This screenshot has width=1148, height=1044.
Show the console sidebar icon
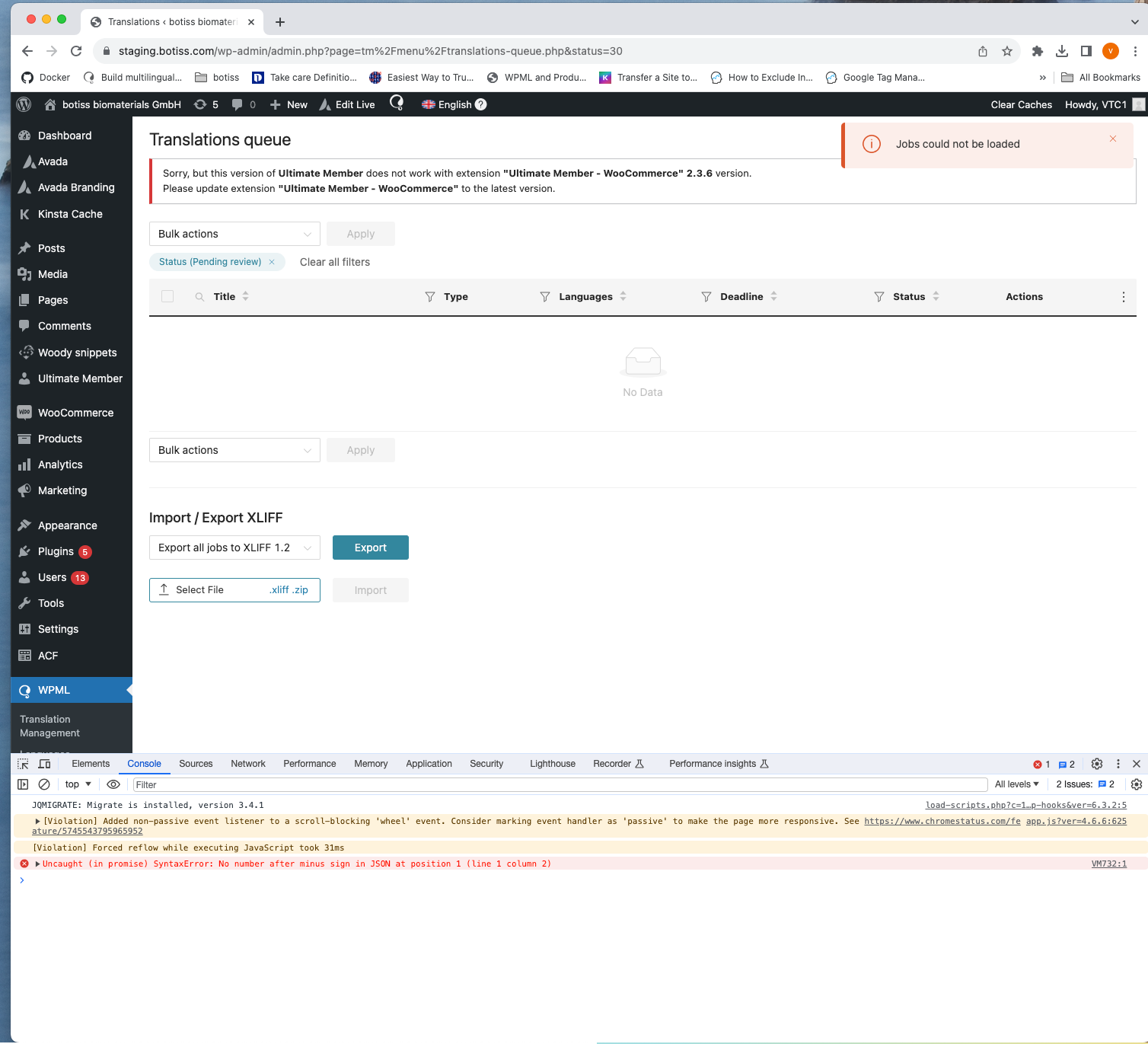pyautogui.click(x=23, y=784)
